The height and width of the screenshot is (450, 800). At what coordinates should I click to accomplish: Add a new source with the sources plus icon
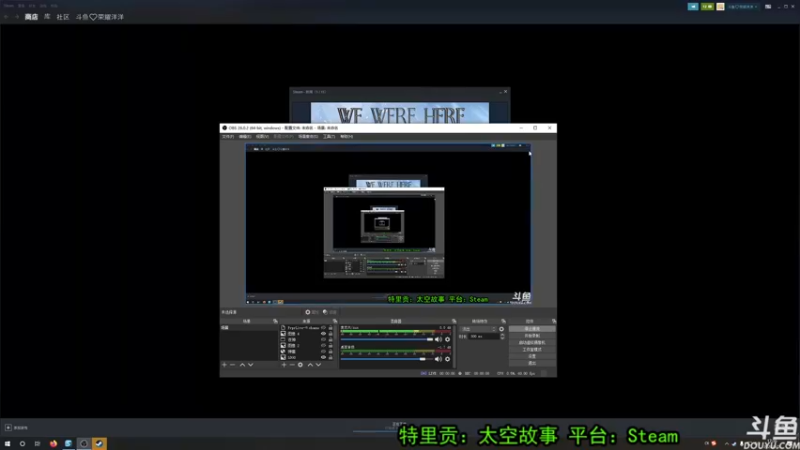click(x=284, y=365)
